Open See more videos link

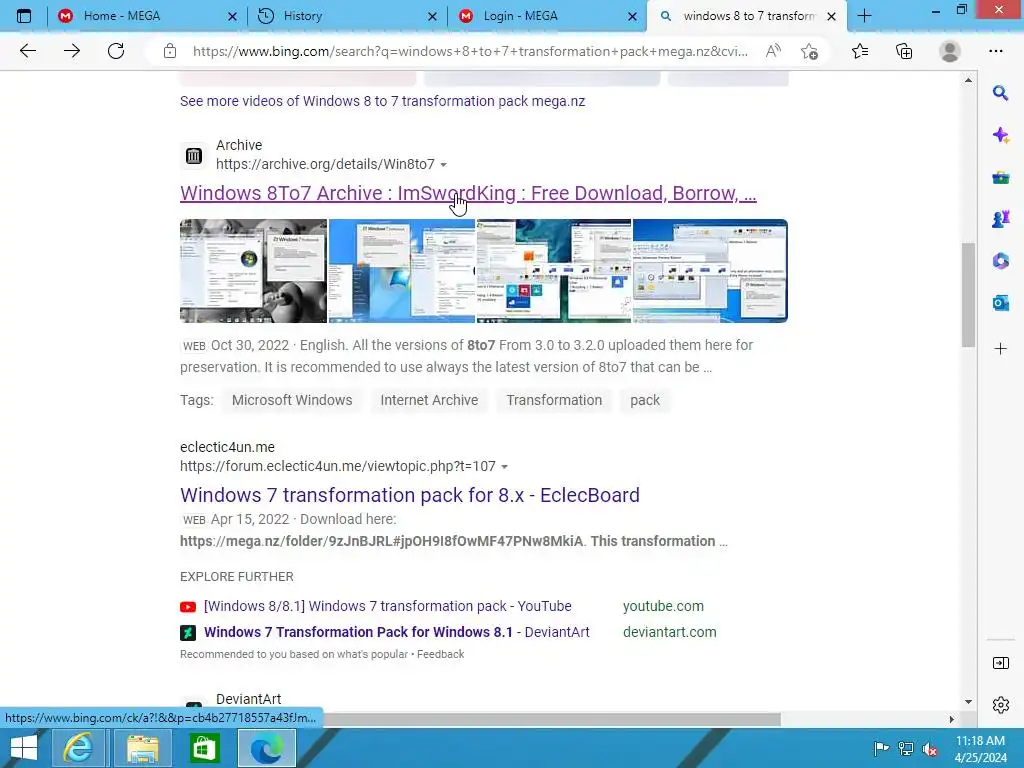click(x=382, y=101)
